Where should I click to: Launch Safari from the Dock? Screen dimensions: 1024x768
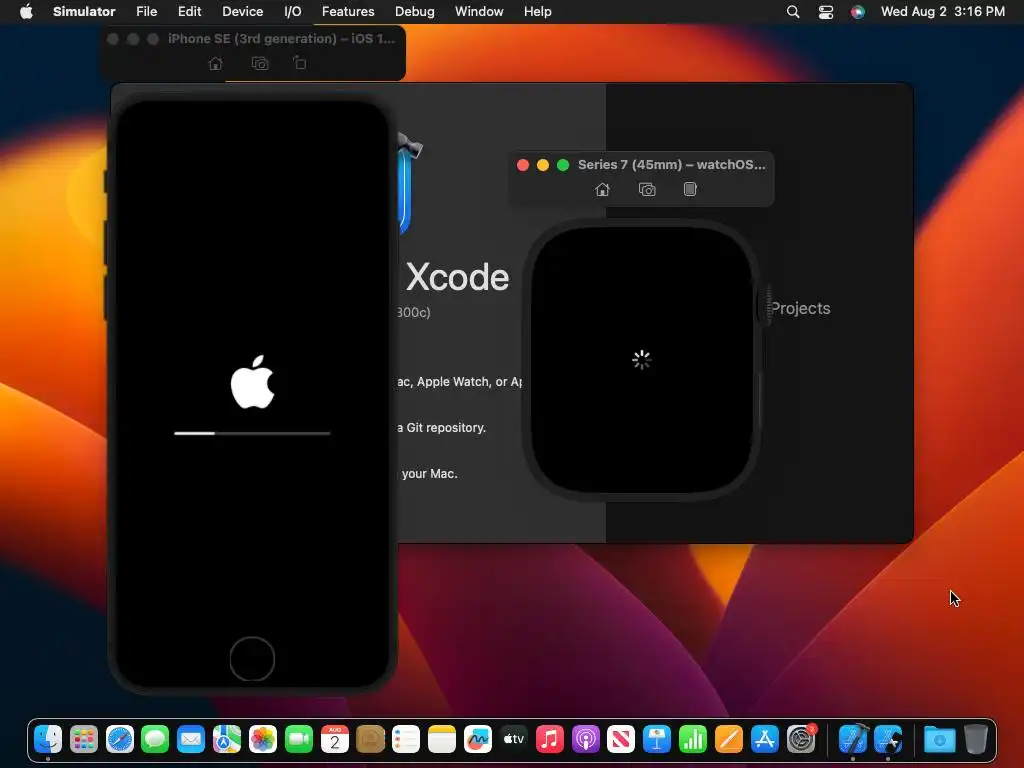coord(120,739)
